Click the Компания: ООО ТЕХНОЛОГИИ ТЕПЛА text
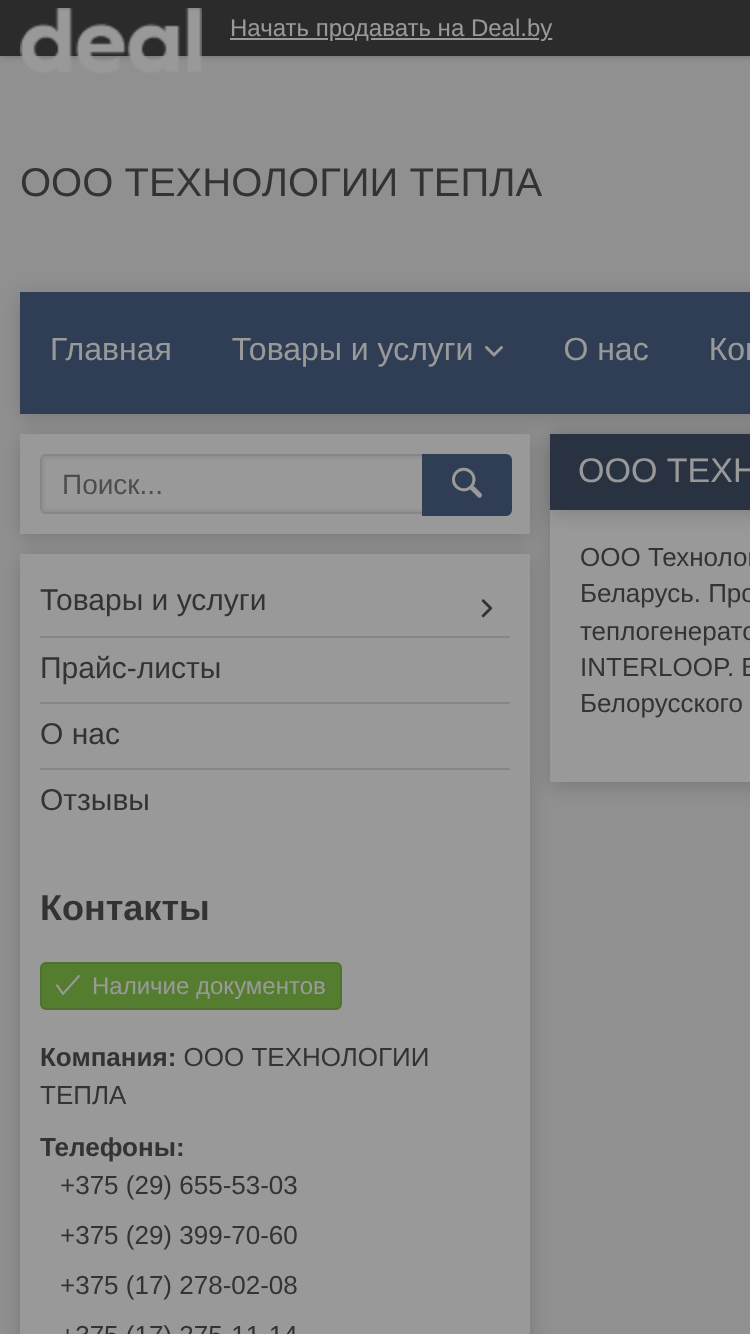 (235, 1077)
